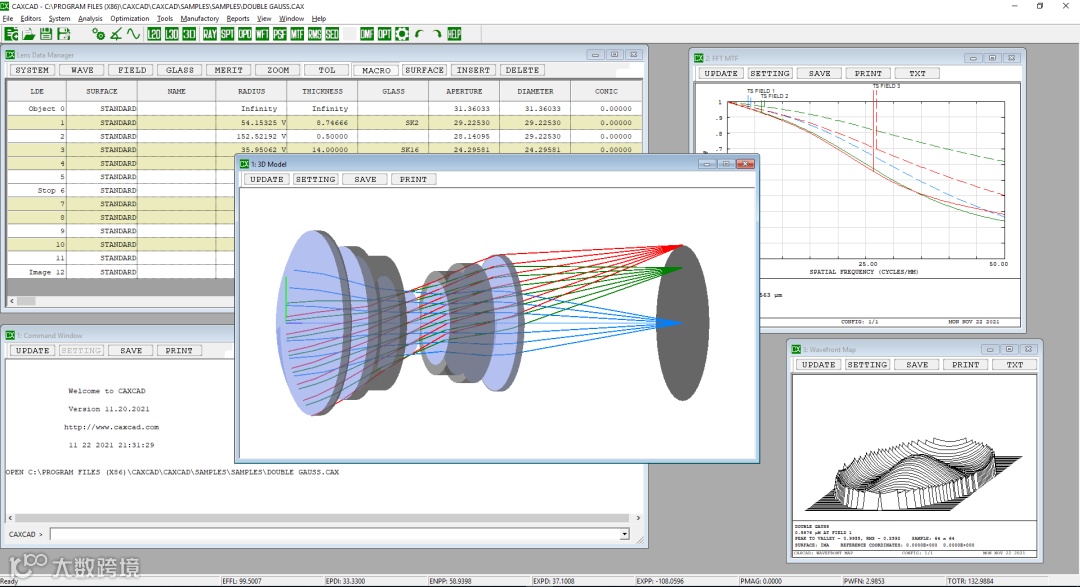Click SETTING in the Wavefront Map window
Image resolution: width=1080 pixels, height=587 pixels.
[867, 365]
